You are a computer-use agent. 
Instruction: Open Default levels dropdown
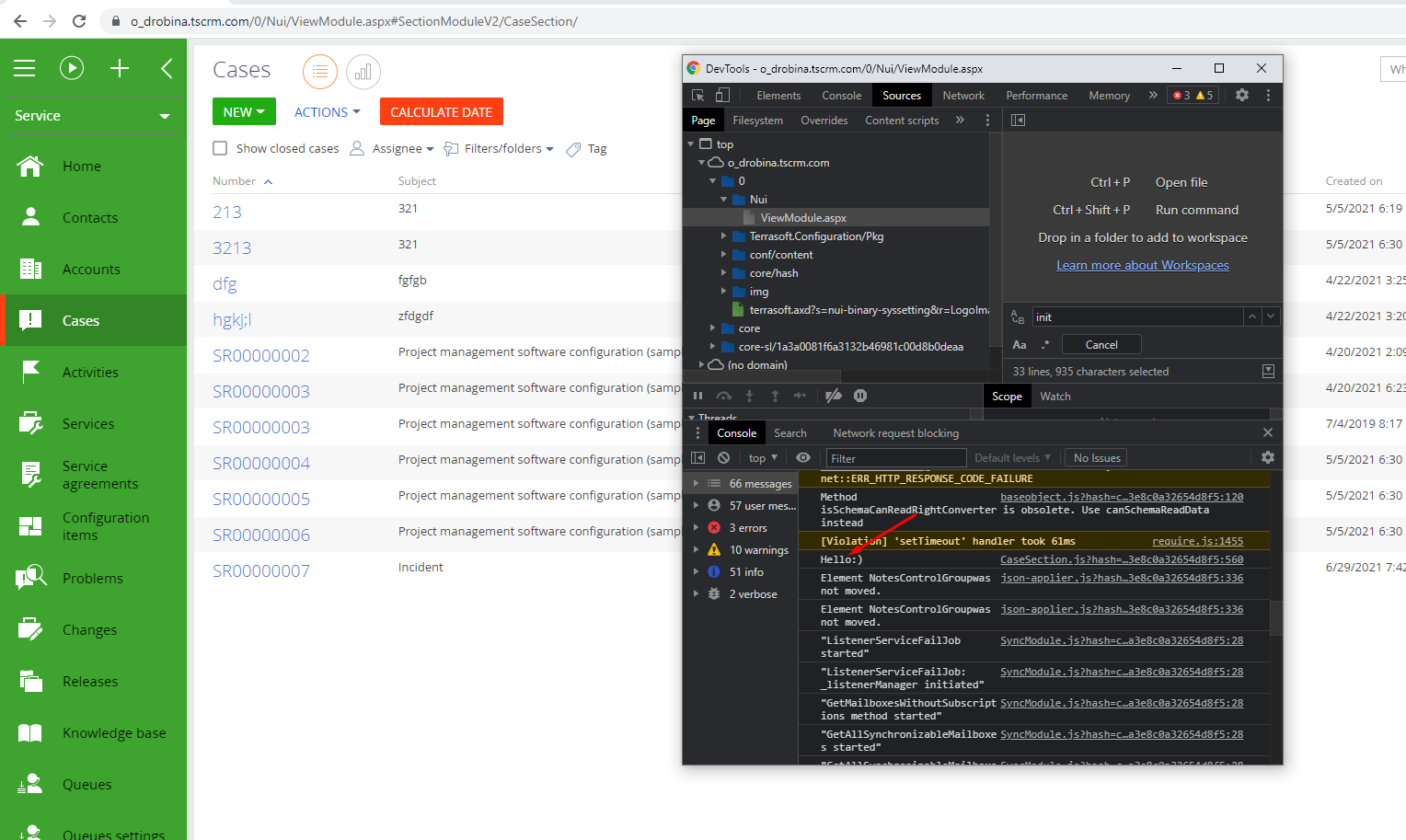tap(1012, 458)
